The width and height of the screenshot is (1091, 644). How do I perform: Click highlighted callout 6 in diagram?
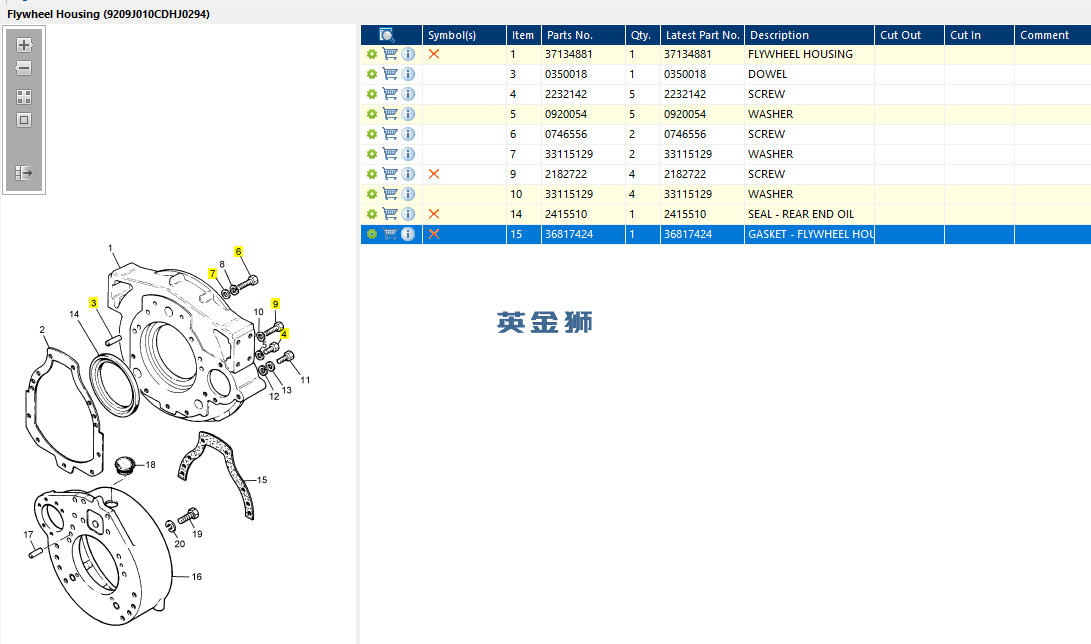(x=239, y=252)
